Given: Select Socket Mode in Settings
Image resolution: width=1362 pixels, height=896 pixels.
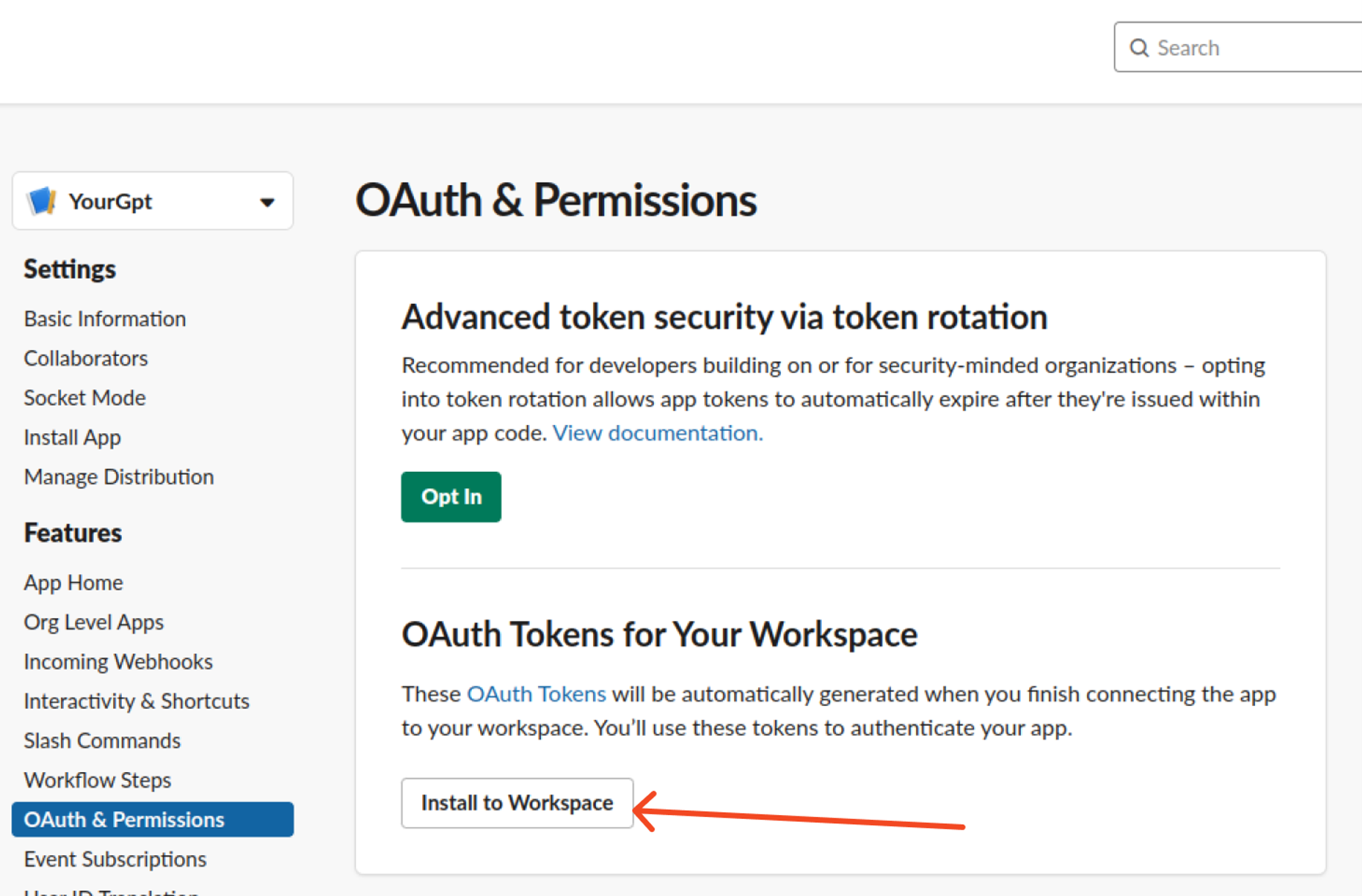Looking at the screenshot, I should pos(85,398).
